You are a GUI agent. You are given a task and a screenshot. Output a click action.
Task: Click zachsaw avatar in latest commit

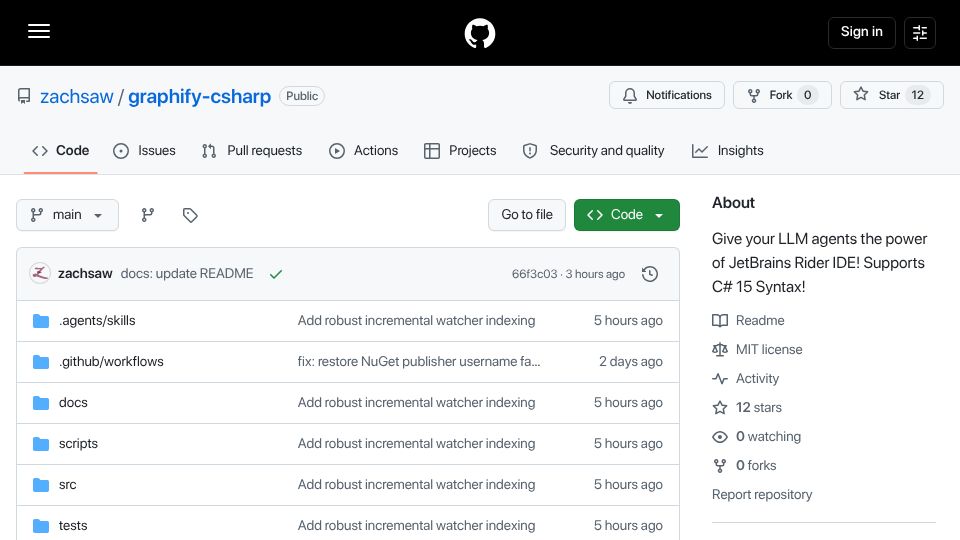click(x=40, y=273)
